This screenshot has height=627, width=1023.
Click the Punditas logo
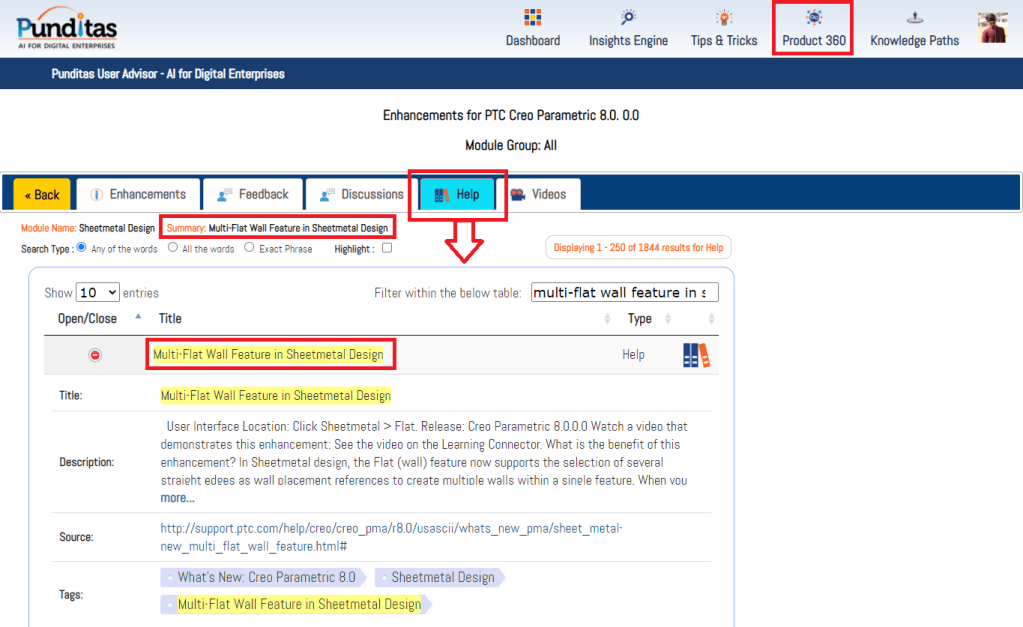(66, 28)
